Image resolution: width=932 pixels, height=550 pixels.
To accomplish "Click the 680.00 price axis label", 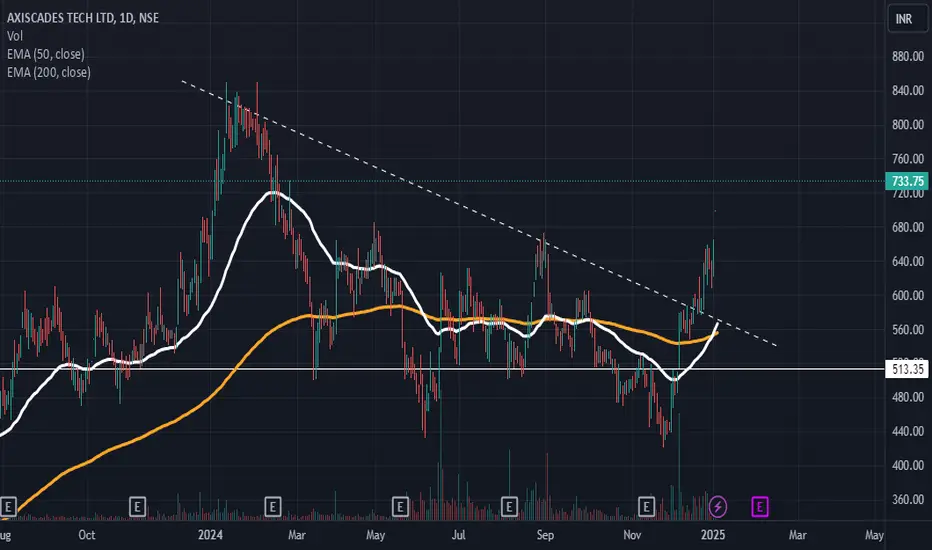I will [x=908, y=227].
